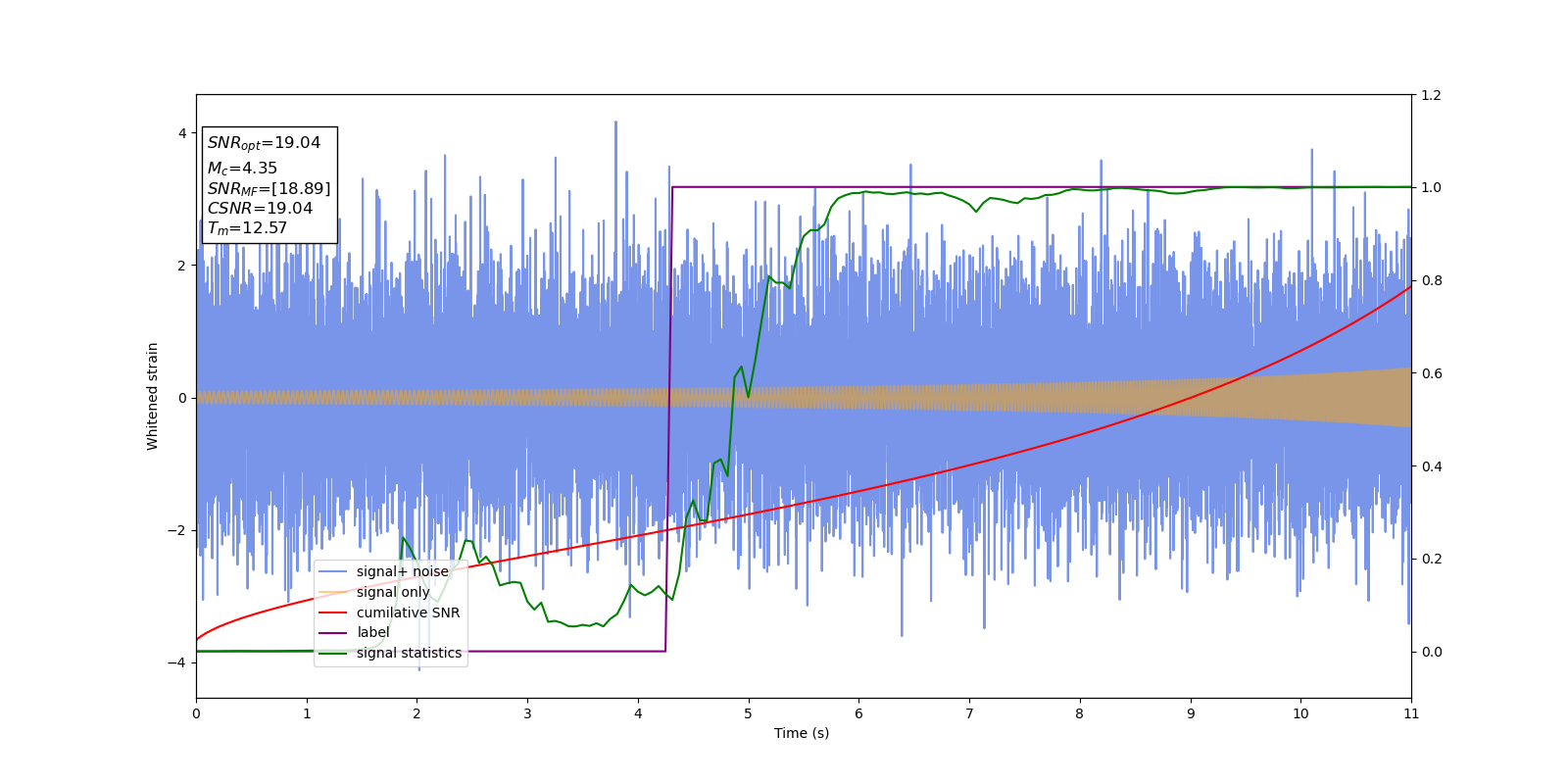Click the right axis tick label 0.0
This screenshot has height=784, width=1568.
[1431, 652]
